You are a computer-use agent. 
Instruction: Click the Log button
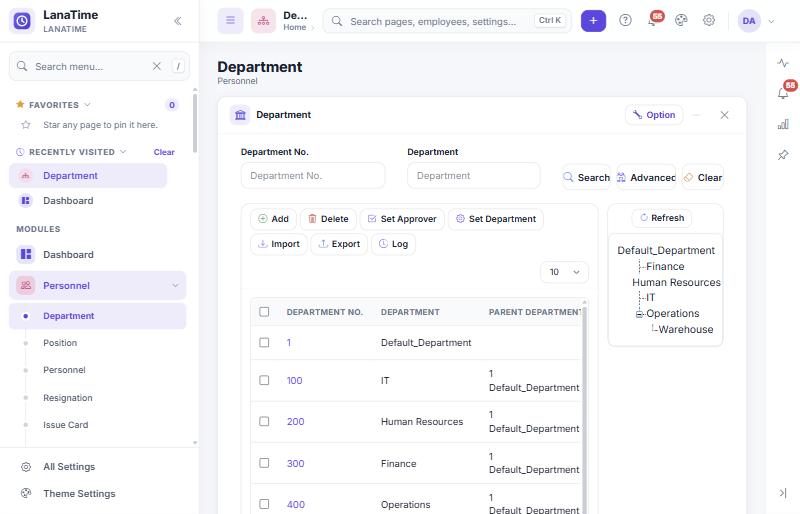pyautogui.click(x=393, y=244)
